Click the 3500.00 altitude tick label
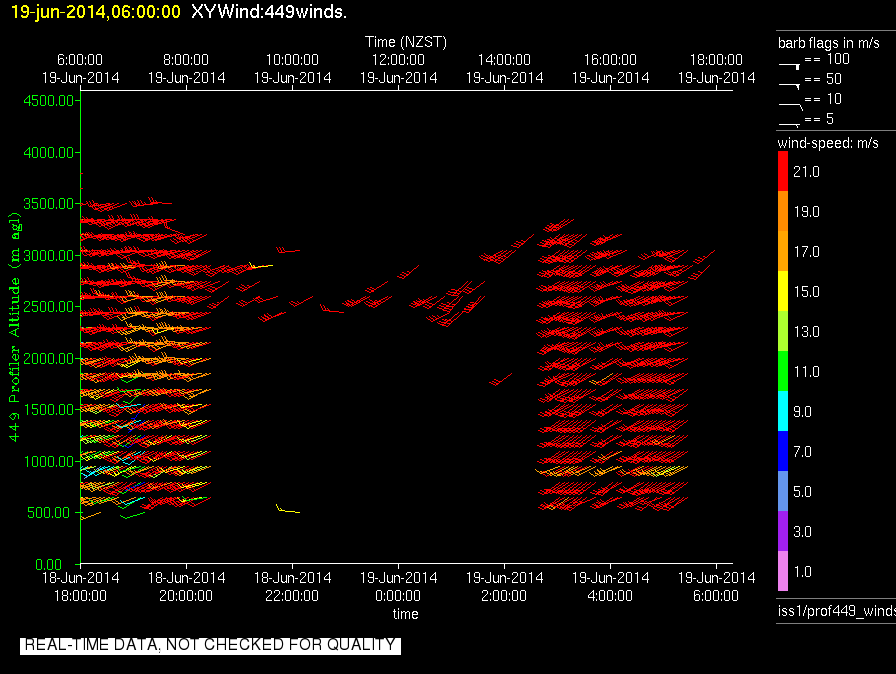Screen dimensions: 896x674 pos(49,204)
